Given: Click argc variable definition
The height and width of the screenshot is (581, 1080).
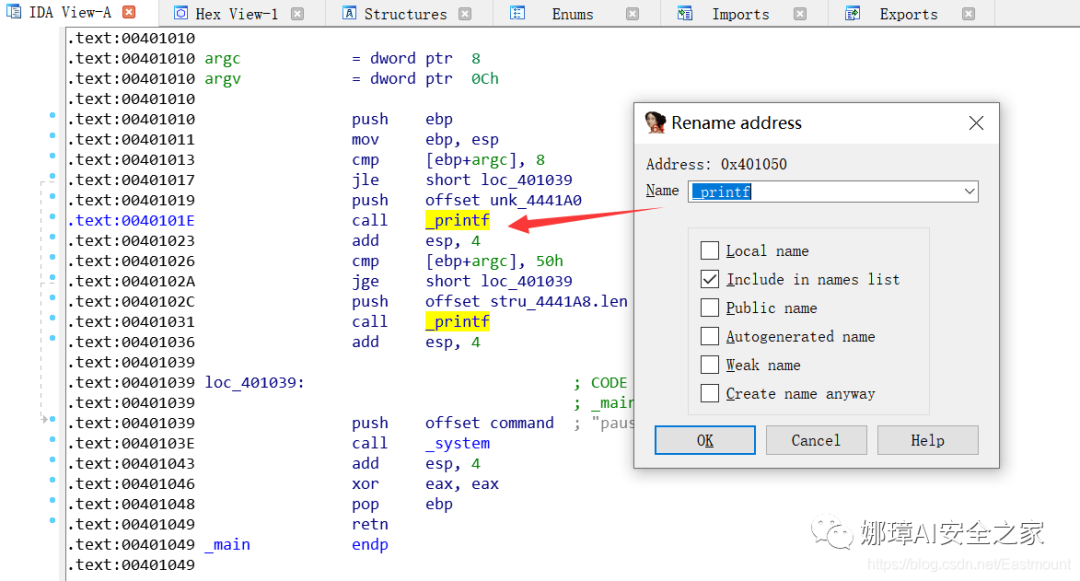Looking at the screenshot, I should [222, 59].
